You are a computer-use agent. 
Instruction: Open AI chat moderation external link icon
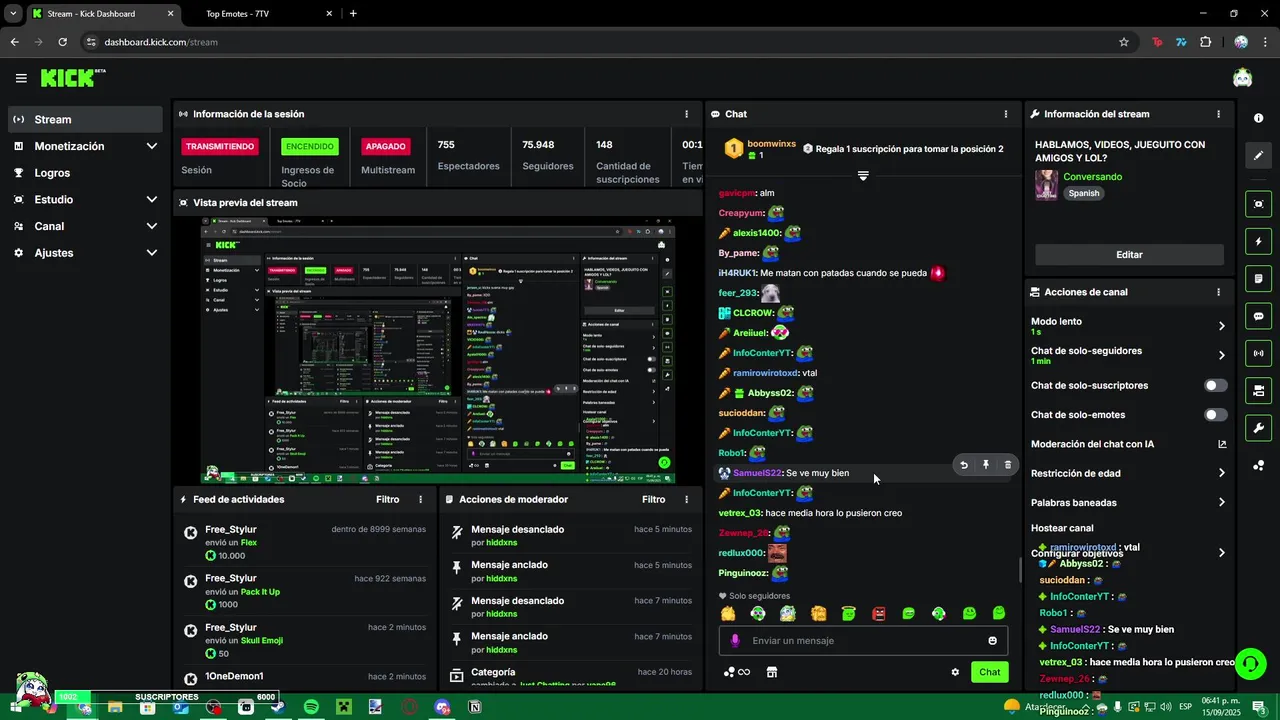(x=1221, y=444)
